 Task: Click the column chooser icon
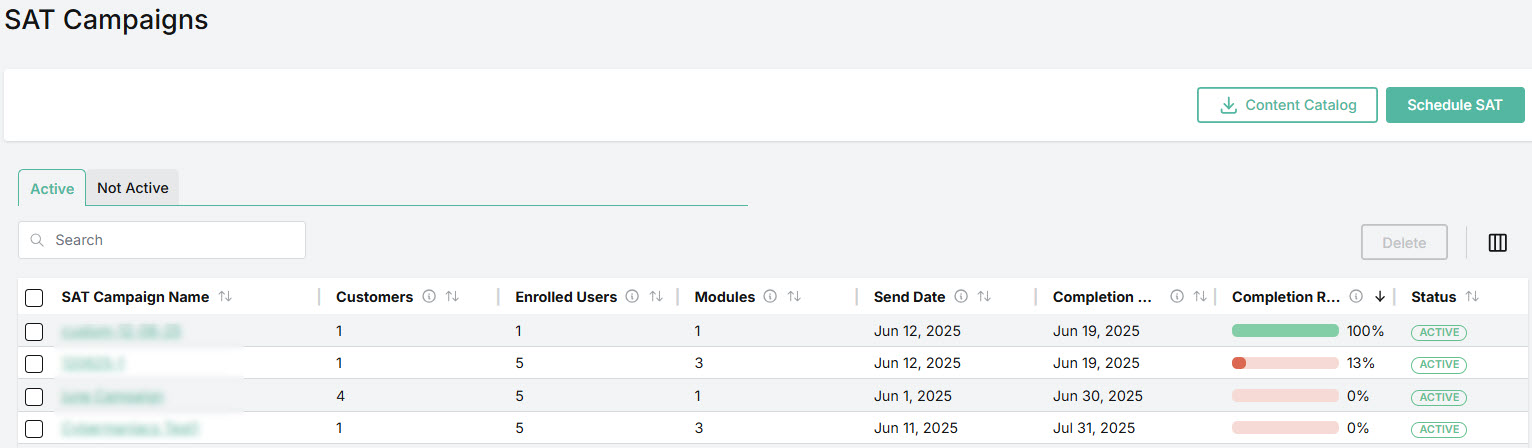click(1497, 243)
